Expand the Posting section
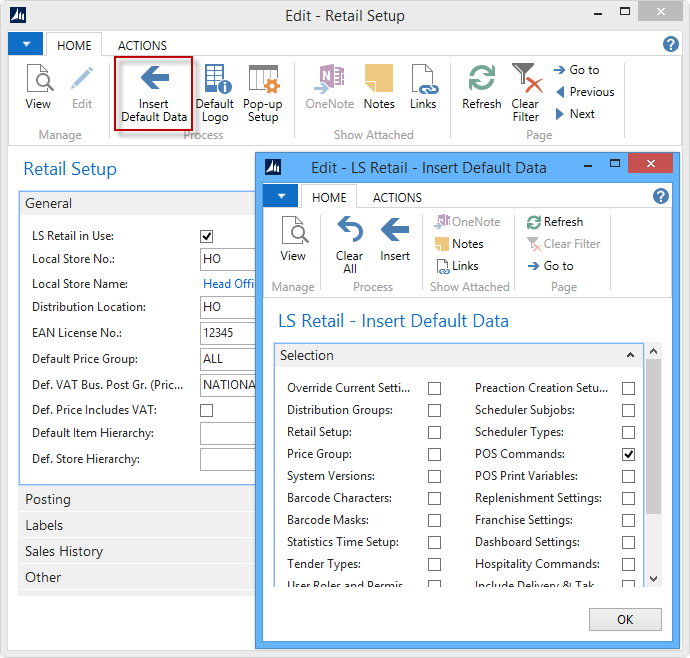Screen dimensions: 690x658 coord(48,499)
